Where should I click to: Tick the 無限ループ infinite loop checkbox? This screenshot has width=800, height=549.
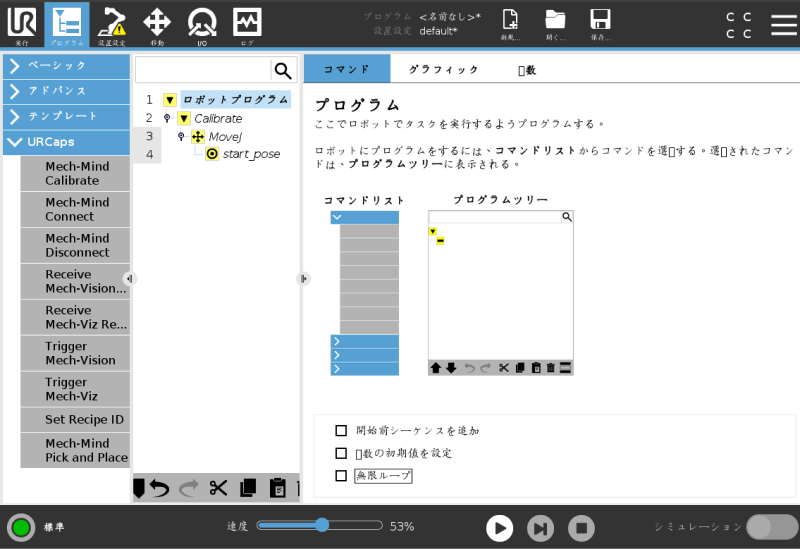(341, 476)
